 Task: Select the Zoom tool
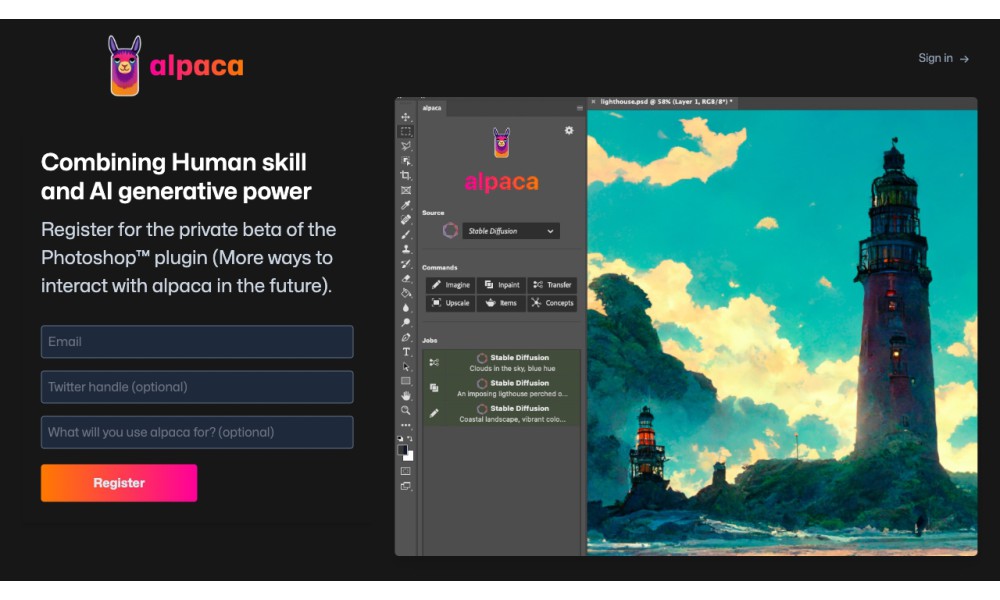point(406,411)
